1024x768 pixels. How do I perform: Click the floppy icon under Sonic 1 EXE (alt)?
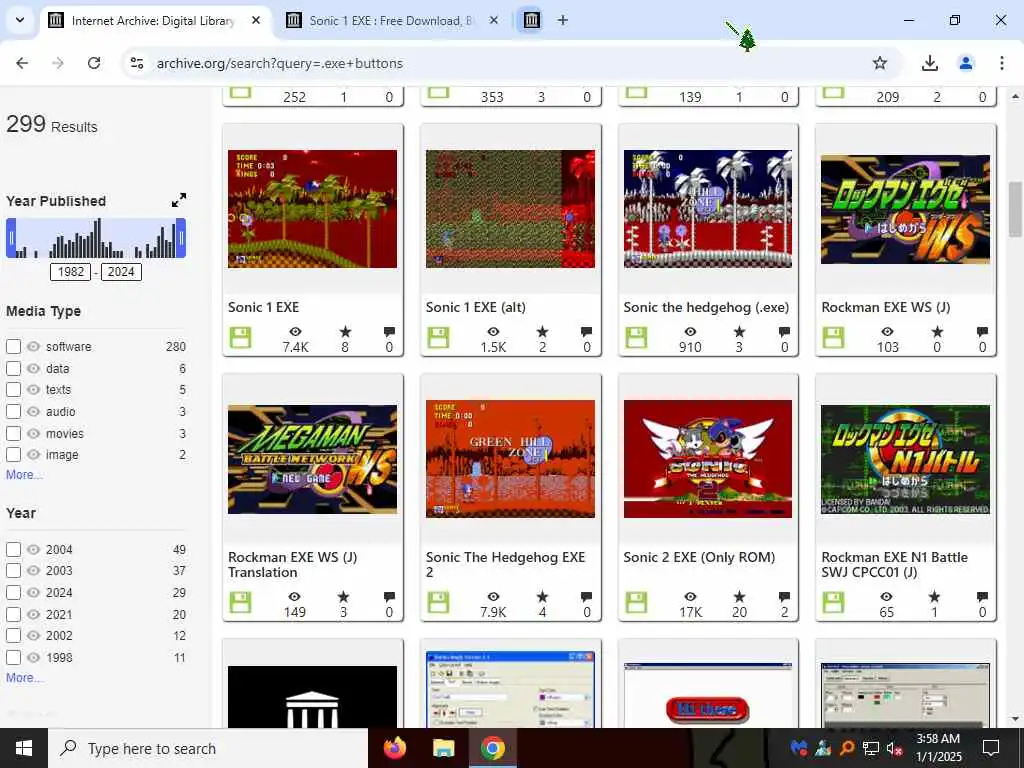tap(438, 338)
